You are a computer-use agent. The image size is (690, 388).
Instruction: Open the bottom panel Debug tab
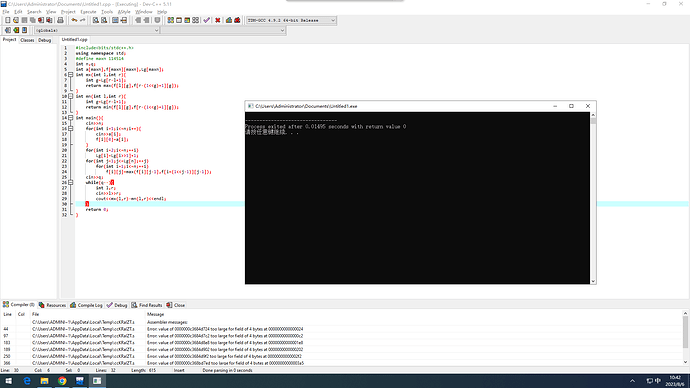pos(117,305)
